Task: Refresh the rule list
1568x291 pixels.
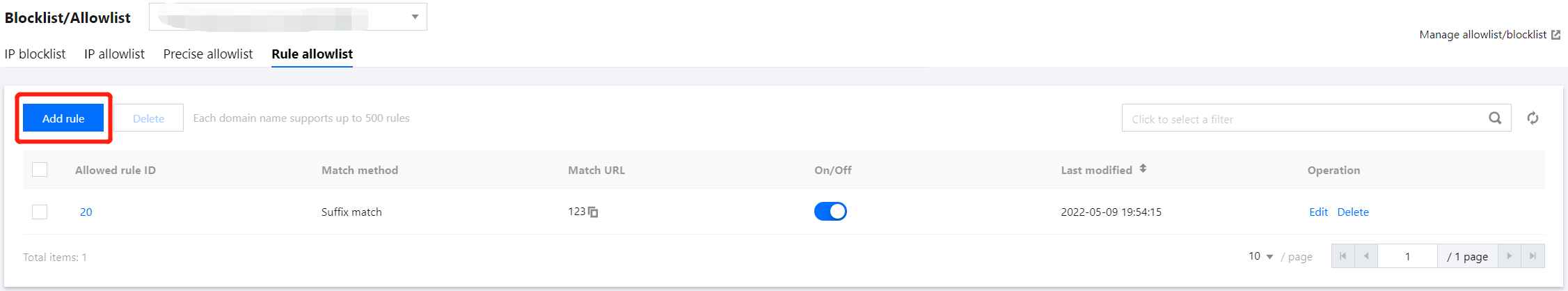Action: (1533, 118)
